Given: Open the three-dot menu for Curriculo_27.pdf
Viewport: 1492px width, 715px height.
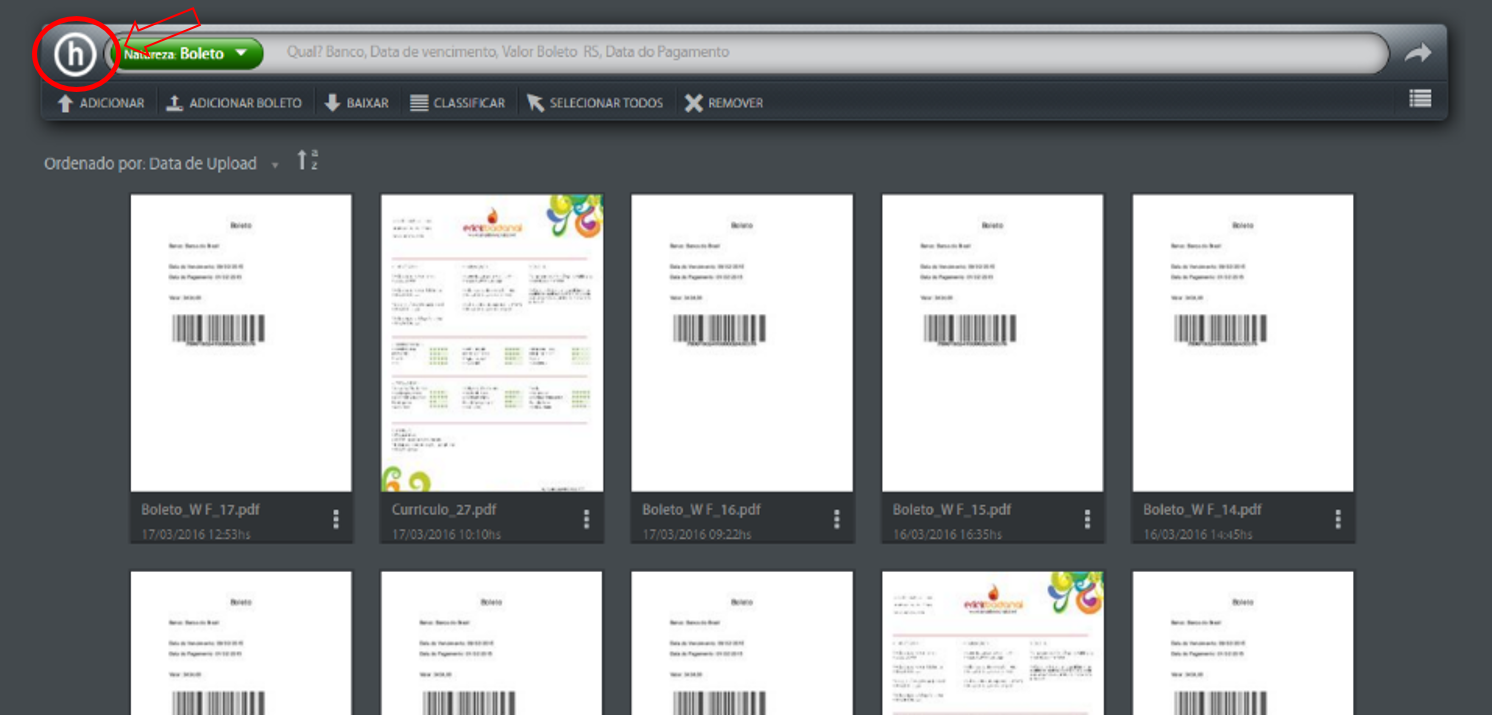Looking at the screenshot, I should point(587,519).
